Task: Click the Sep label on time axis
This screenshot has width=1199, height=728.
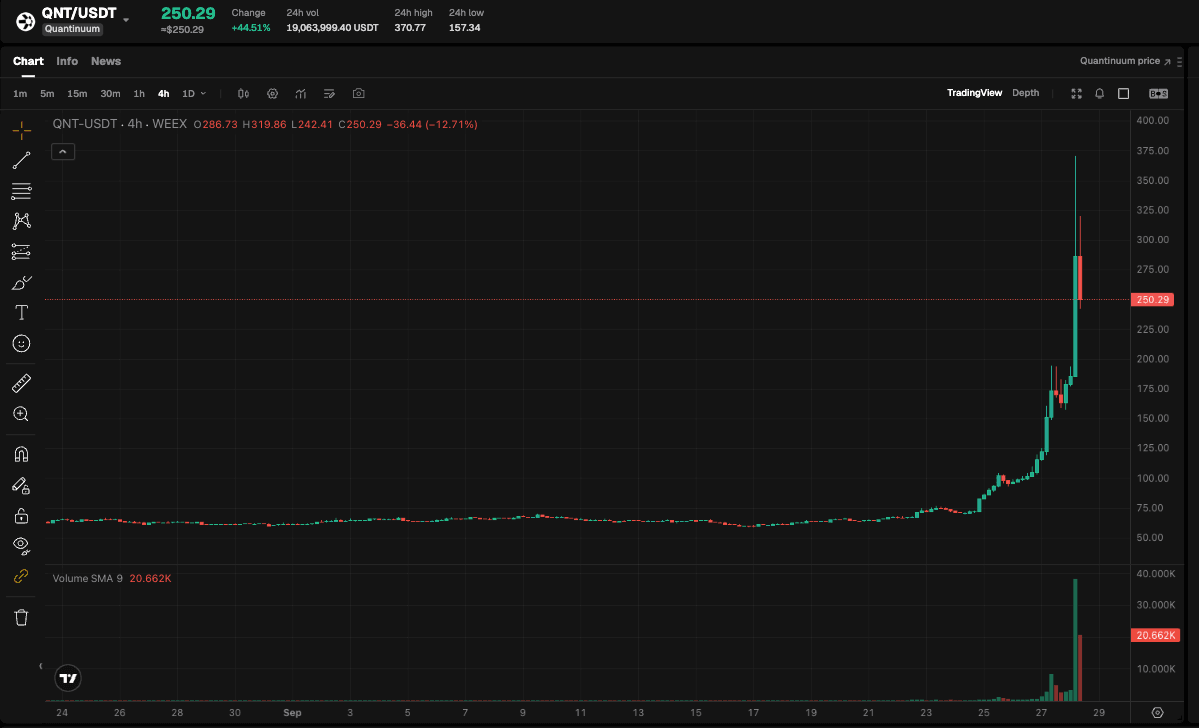Action: tap(292, 713)
